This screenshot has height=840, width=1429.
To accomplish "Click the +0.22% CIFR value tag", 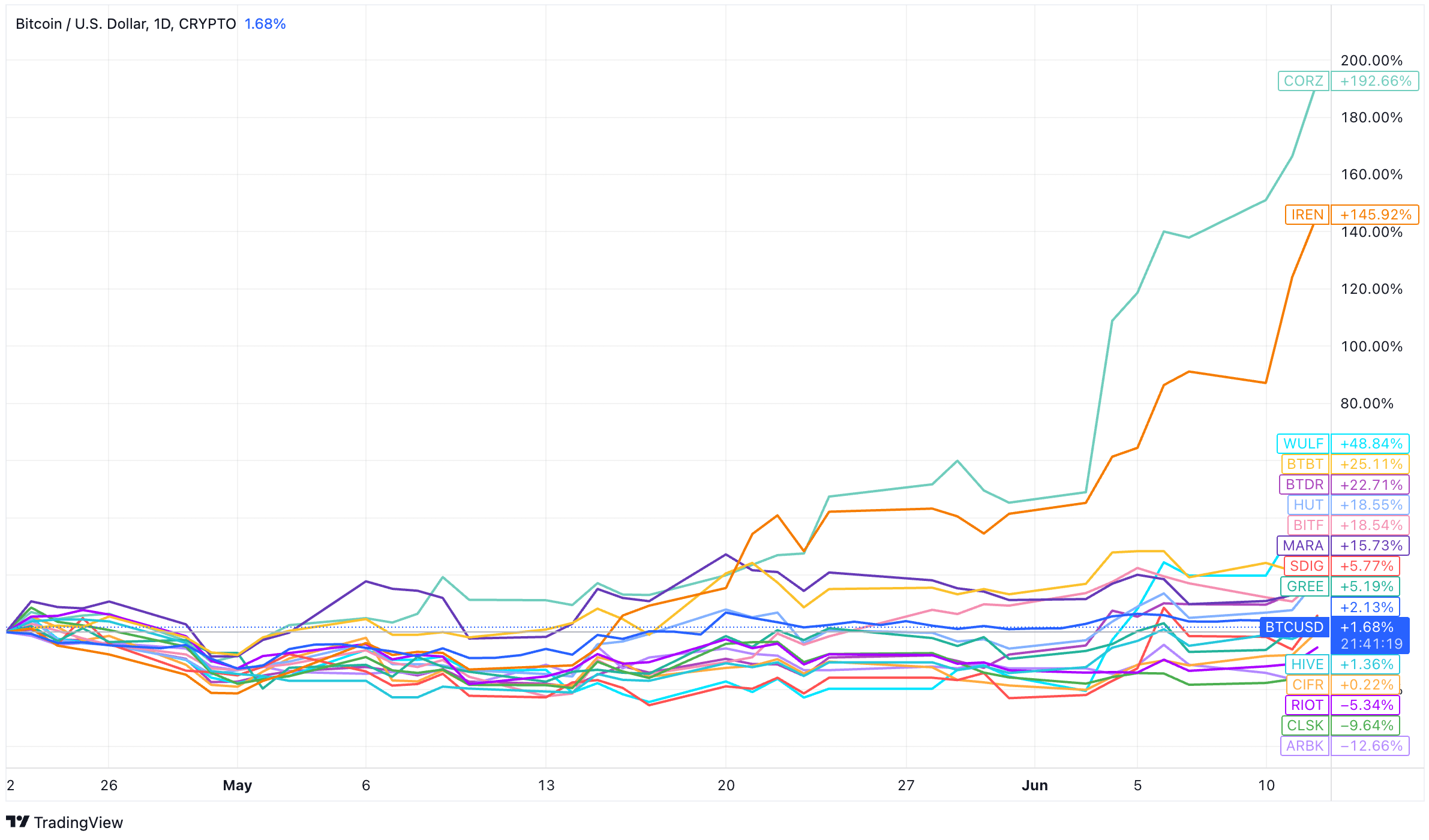I will 1365,685.
